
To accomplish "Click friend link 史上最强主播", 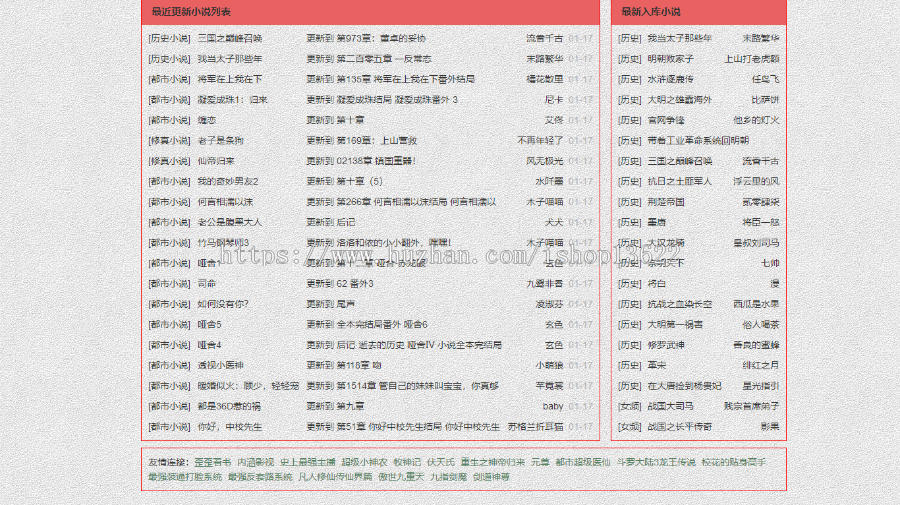I will 308,462.
